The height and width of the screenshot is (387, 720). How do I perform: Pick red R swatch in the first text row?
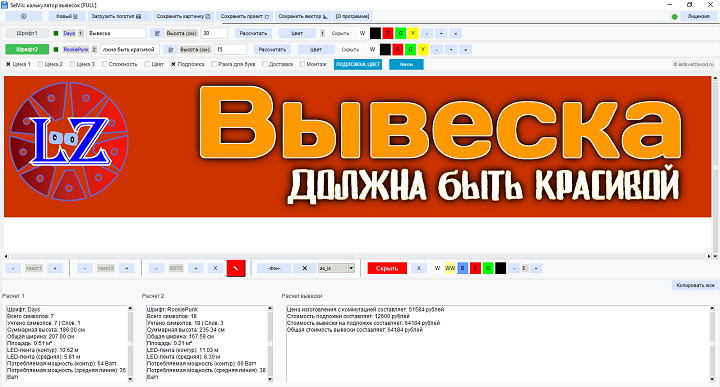pyautogui.click(x=388, y=33)
